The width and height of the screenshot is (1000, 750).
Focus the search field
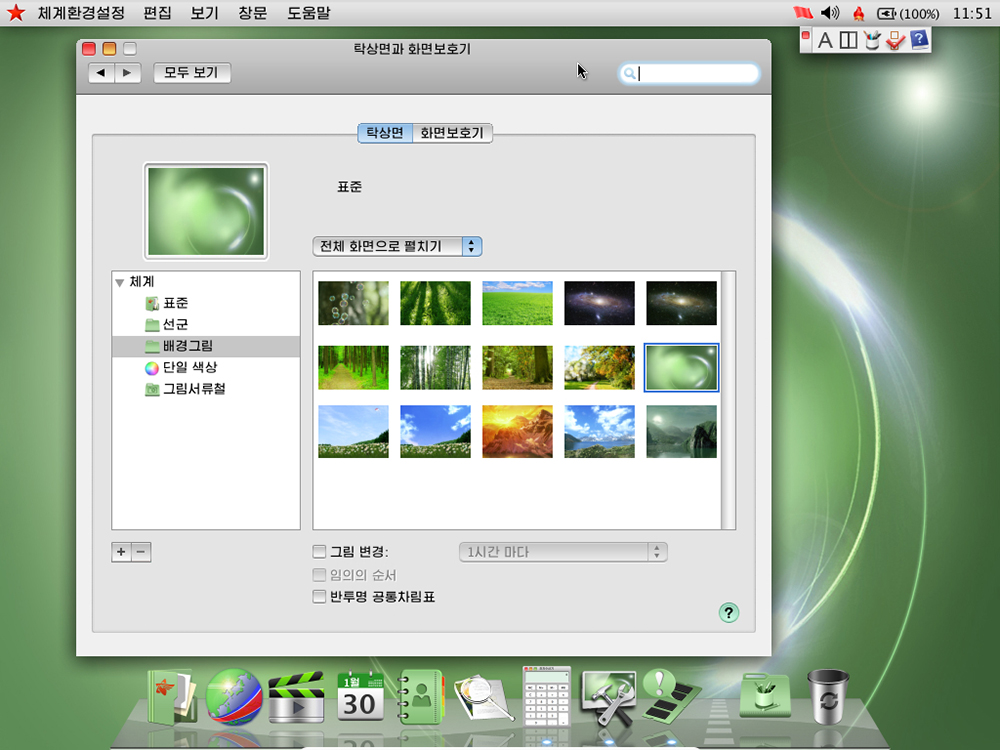coord(689,73)
